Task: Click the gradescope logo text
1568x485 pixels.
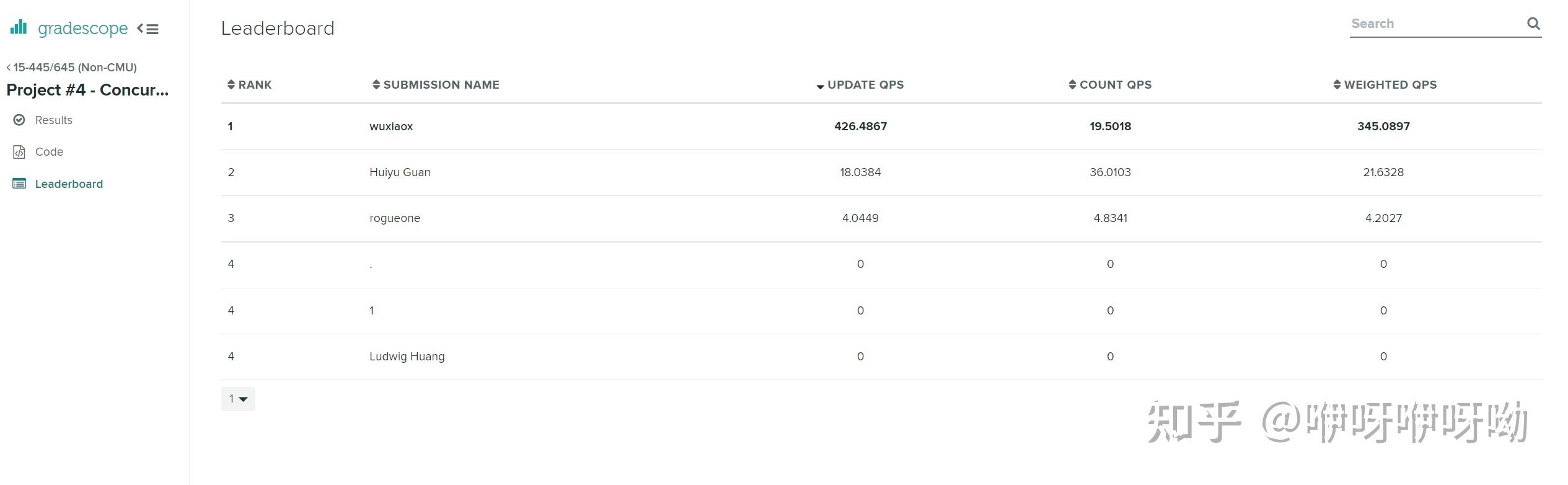Action: tap(82, 28)
